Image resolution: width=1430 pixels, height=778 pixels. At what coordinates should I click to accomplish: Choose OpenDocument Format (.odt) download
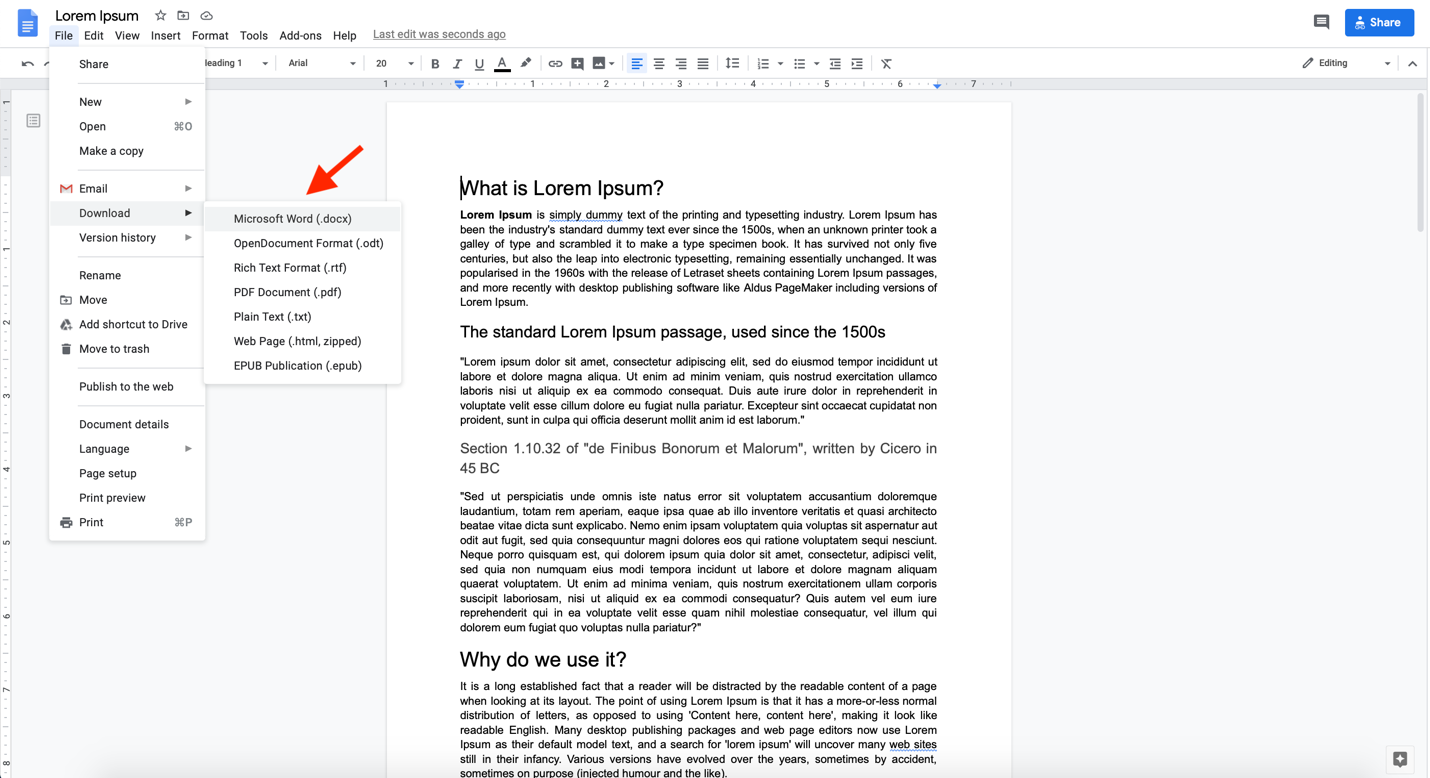click(x=303, y=243)
